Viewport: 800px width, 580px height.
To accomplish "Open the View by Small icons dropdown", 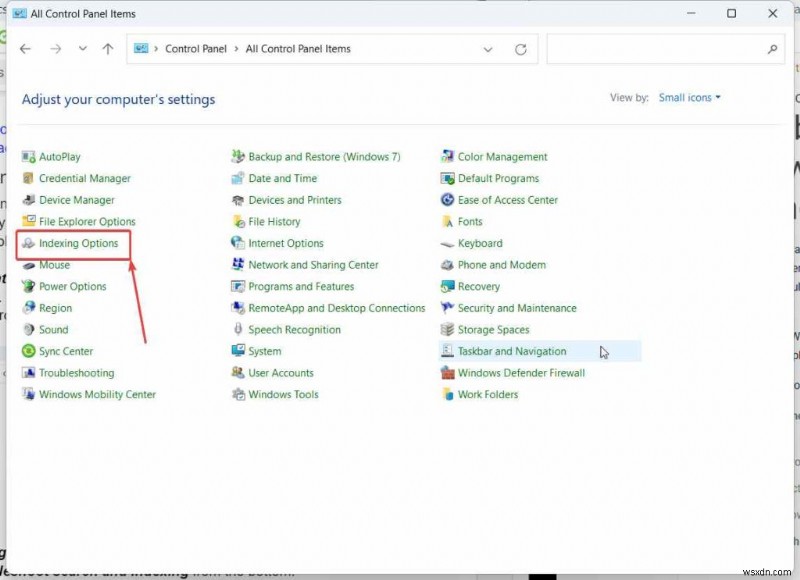I will pos(689,97).
